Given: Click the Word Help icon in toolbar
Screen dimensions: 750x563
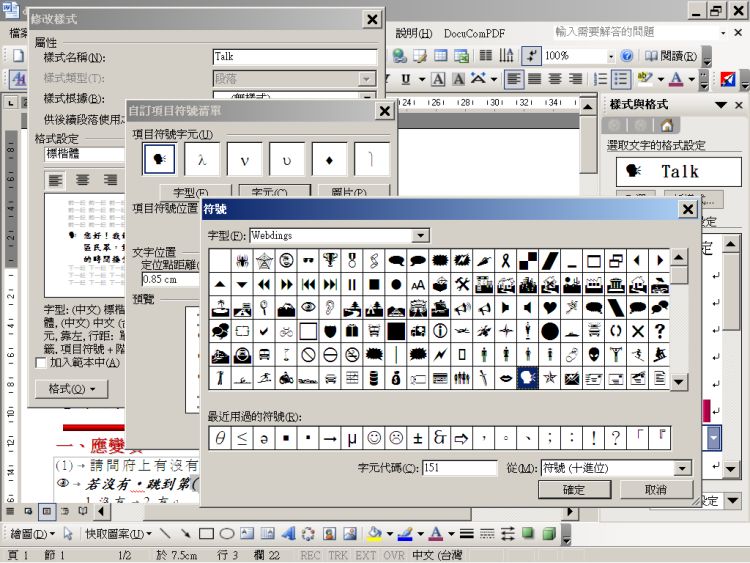Looking at the screenshot, I should click(627, 56).
